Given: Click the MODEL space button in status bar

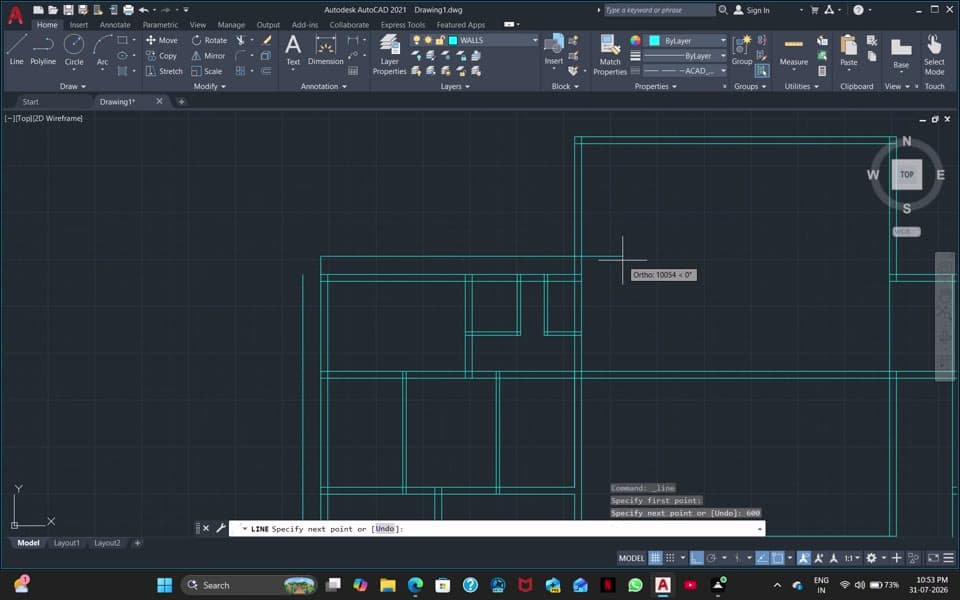Looking at the screenshot, I should coord(631,558).
